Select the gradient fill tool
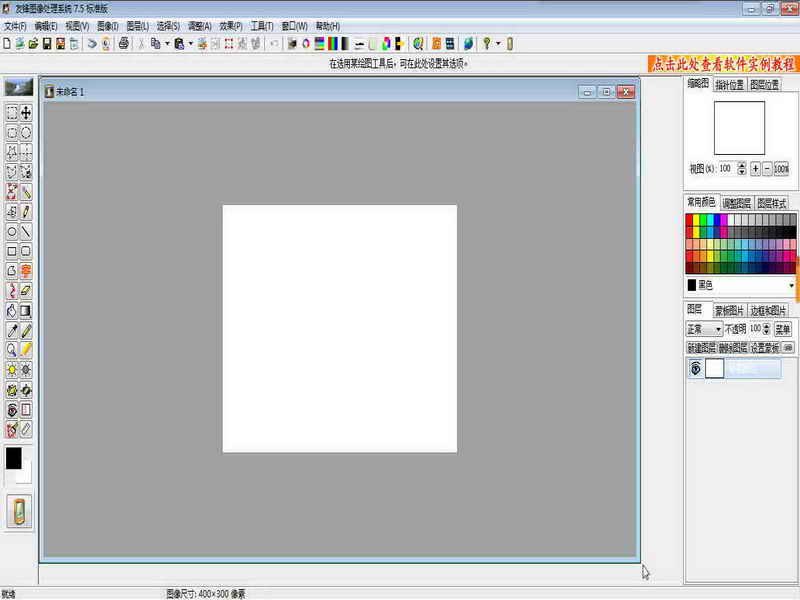The image size is (800, 600). click(26, 311)
